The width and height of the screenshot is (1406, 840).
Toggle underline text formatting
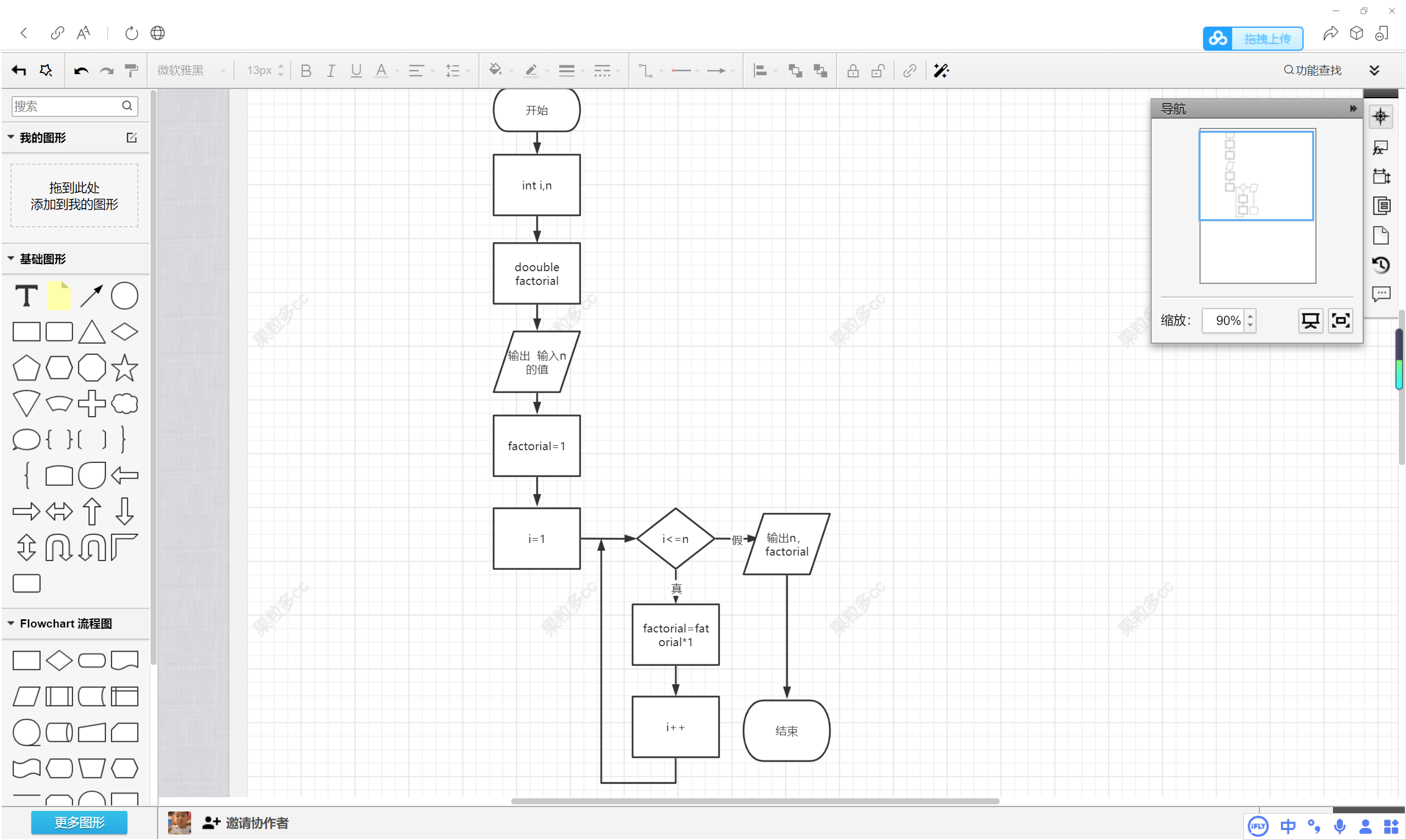pyautogui.click(x=355, y=71)
